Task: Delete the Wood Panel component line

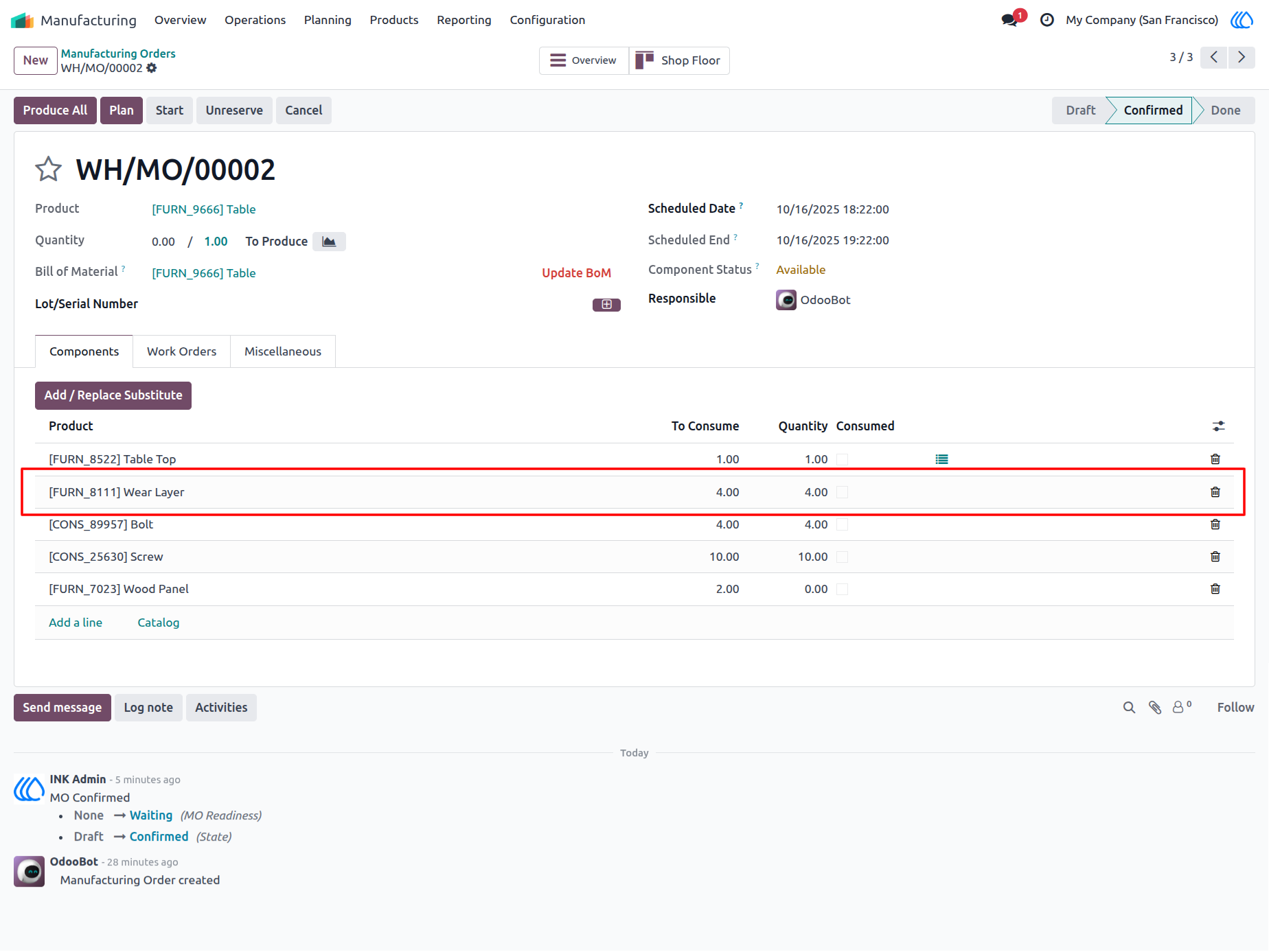Action: click(1215, 589)
